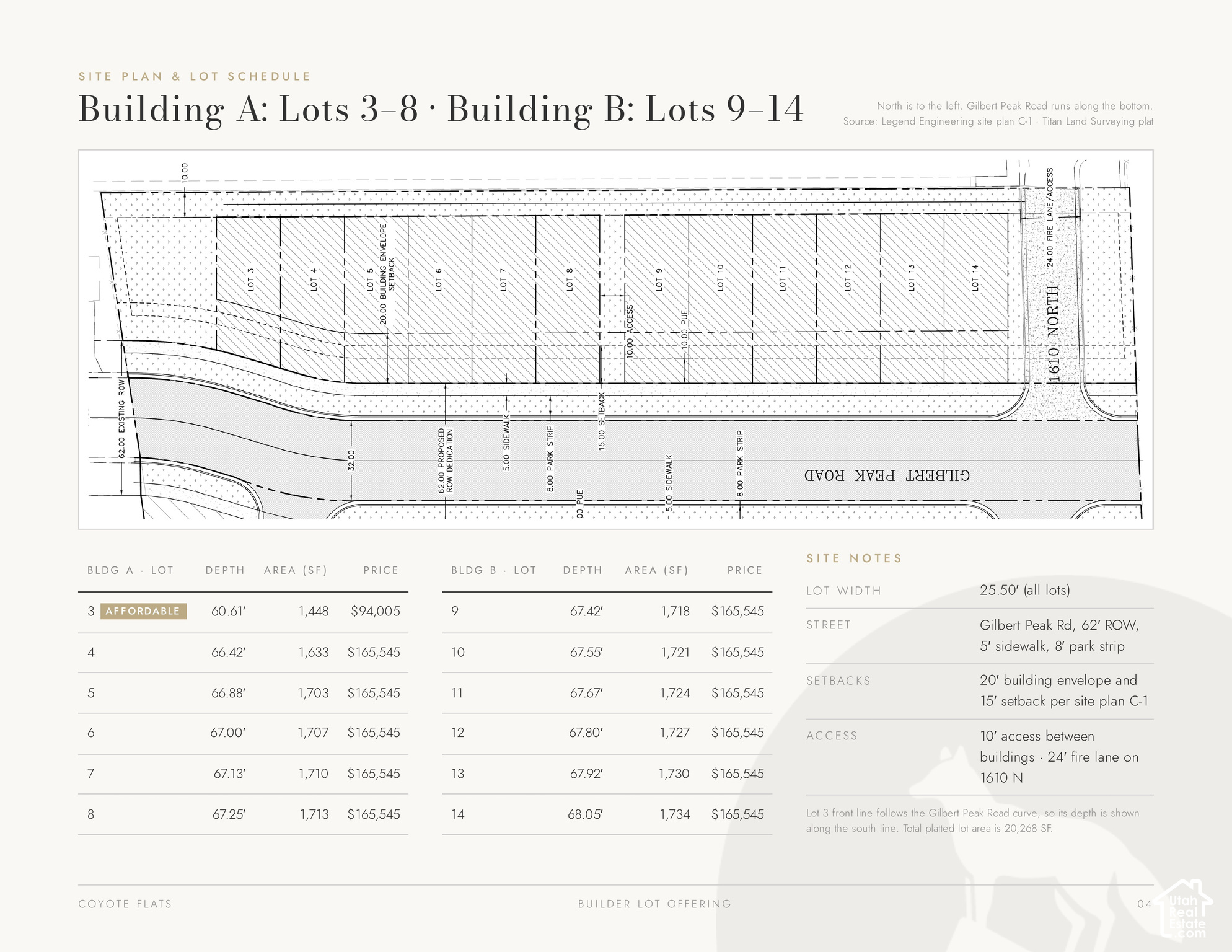
Task: Click LOT 14 on the site plan
Action: point(975,278)
